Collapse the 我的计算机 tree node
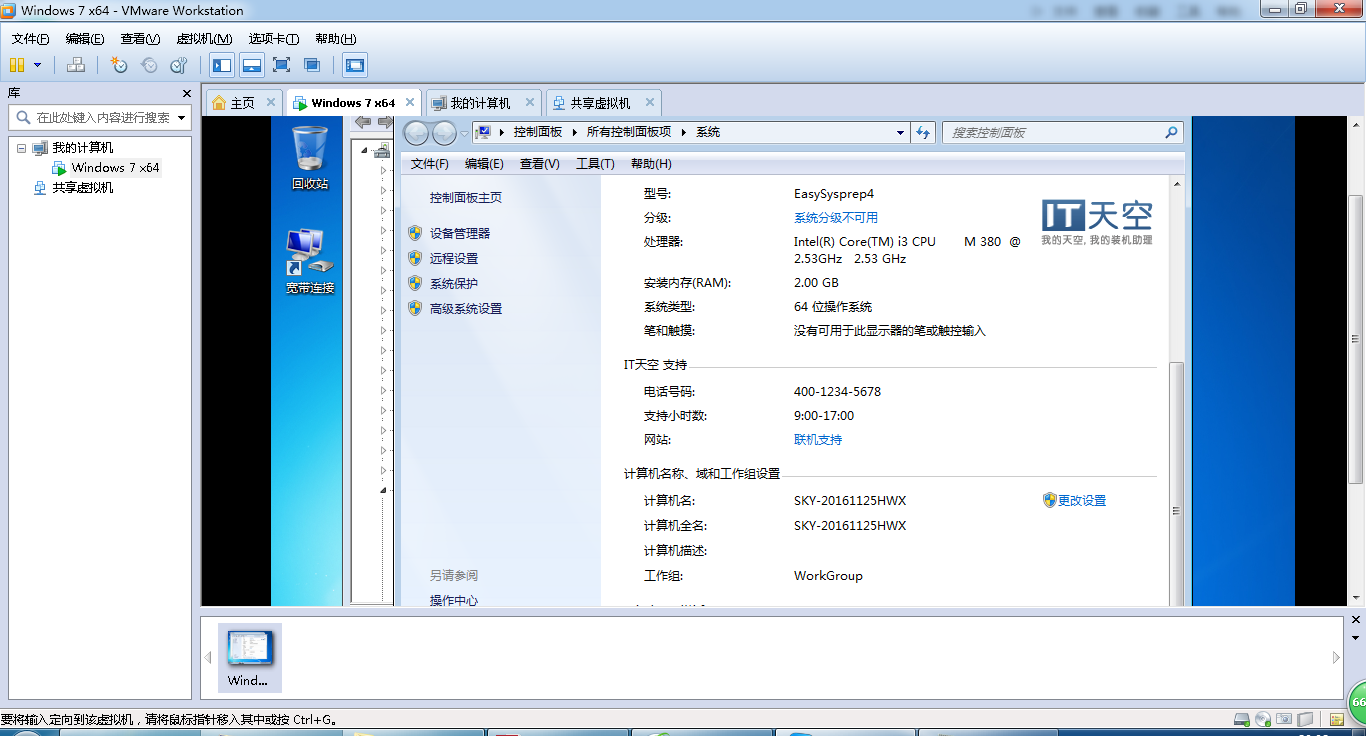 pyautogui.click(x=21, y=148)
